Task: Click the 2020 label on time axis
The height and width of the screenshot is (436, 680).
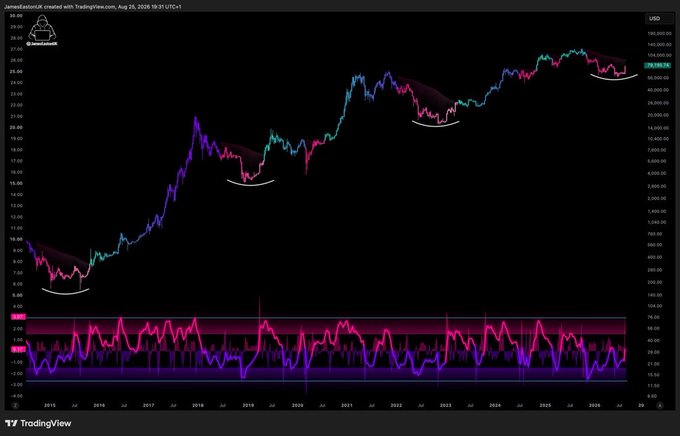Action: (298, 405)
